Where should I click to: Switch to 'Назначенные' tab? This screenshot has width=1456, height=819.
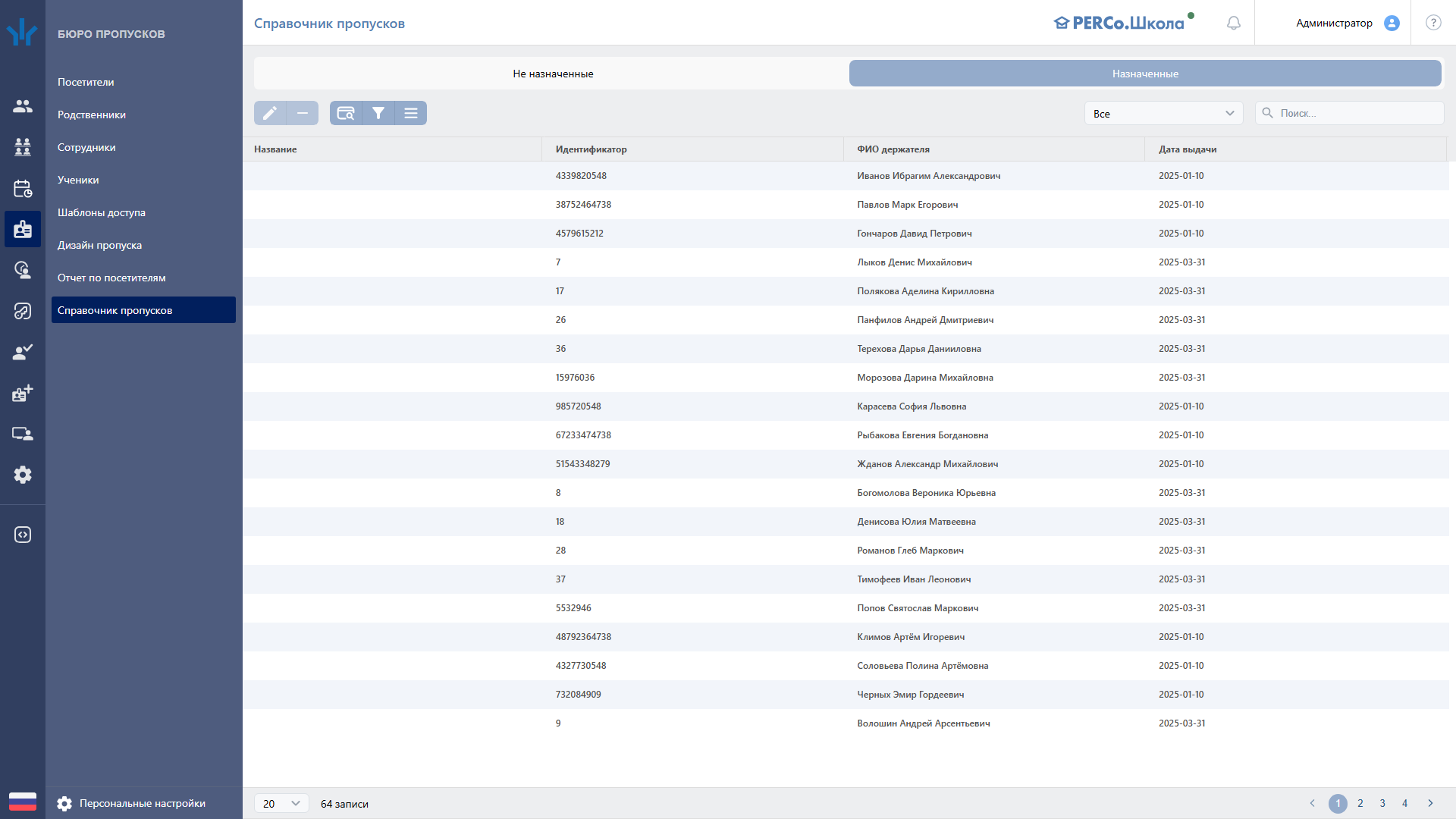(x=1145, y=74)
